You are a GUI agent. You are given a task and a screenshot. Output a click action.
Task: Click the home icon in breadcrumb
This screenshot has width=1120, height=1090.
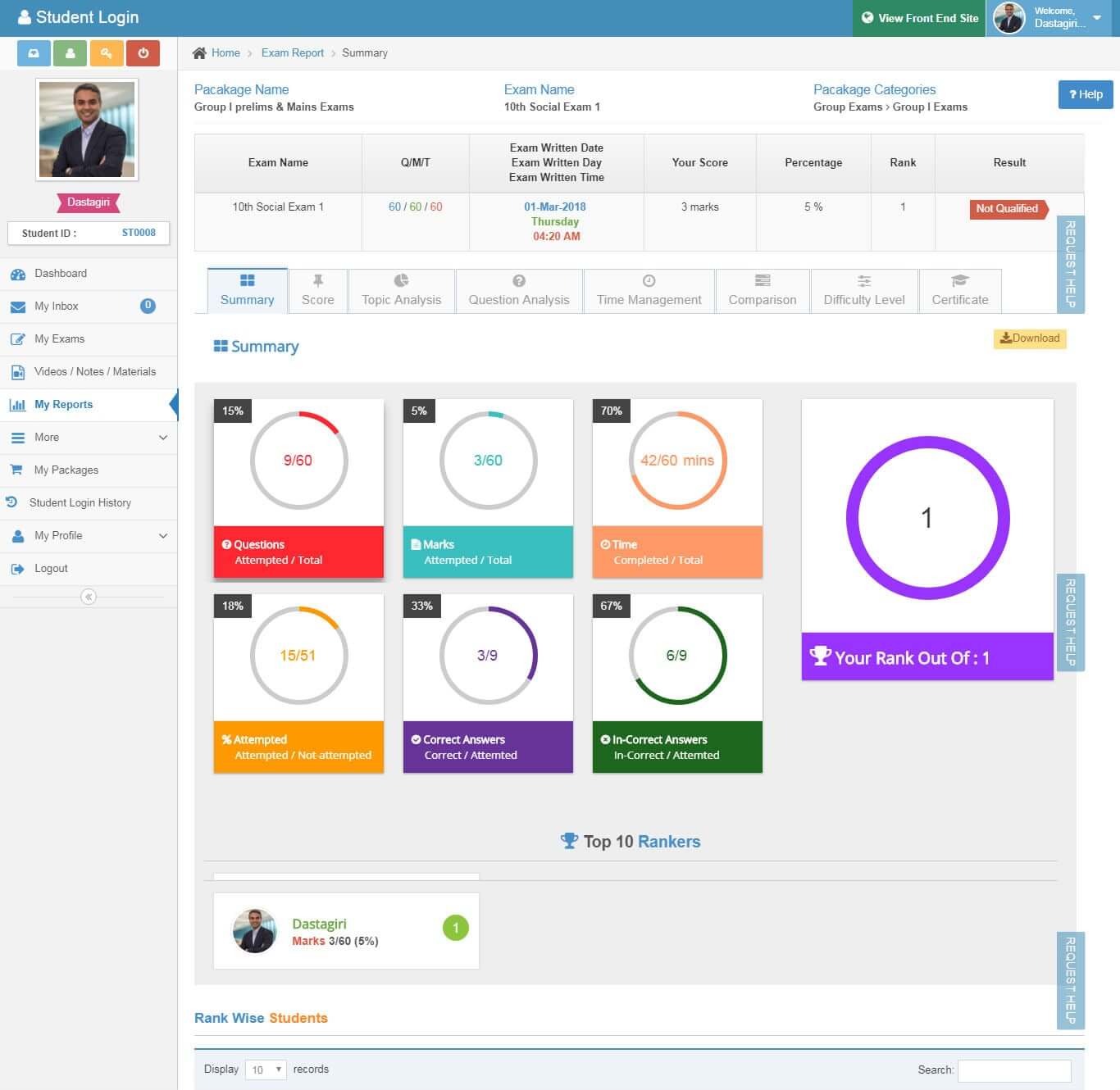(x=199, y=53)
